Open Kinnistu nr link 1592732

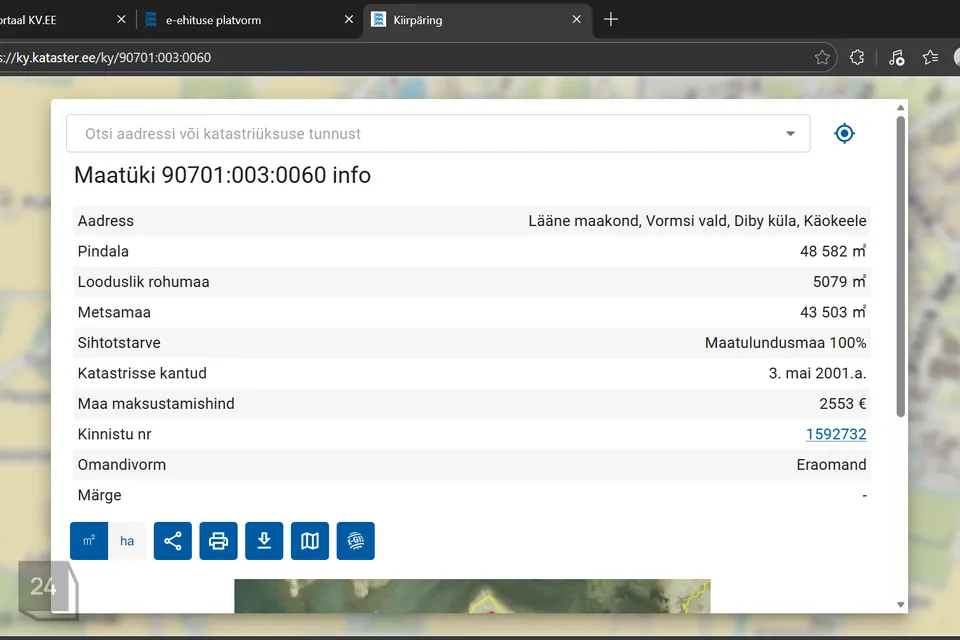836,434
